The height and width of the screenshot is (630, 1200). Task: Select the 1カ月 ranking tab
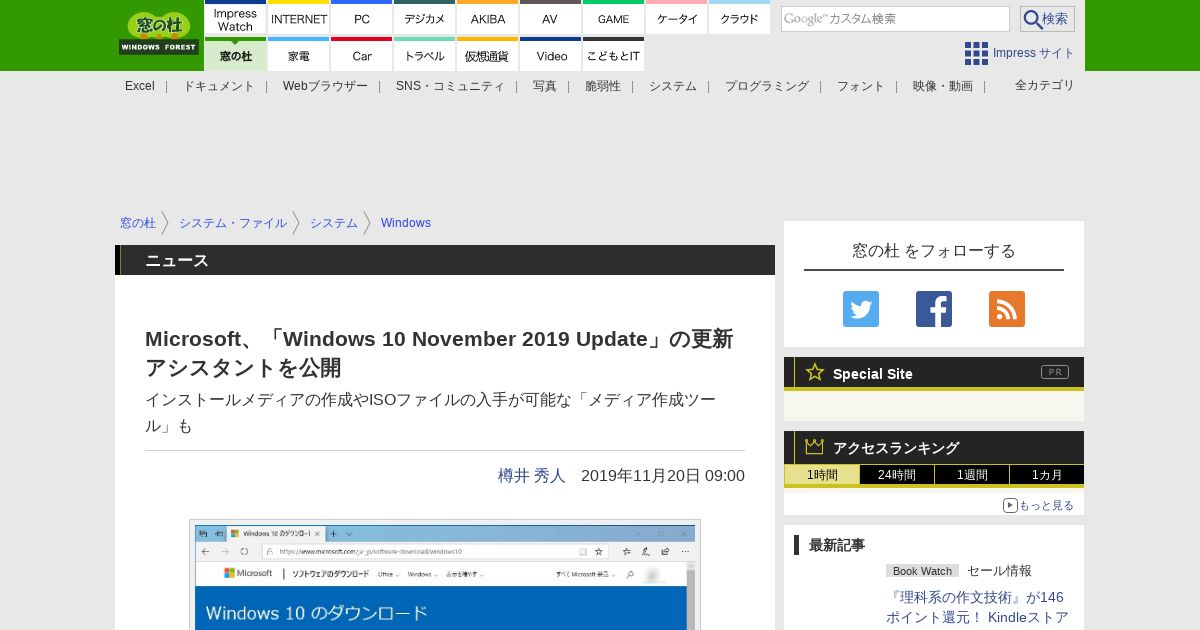pyautogui.click(x=1047, y=475)
